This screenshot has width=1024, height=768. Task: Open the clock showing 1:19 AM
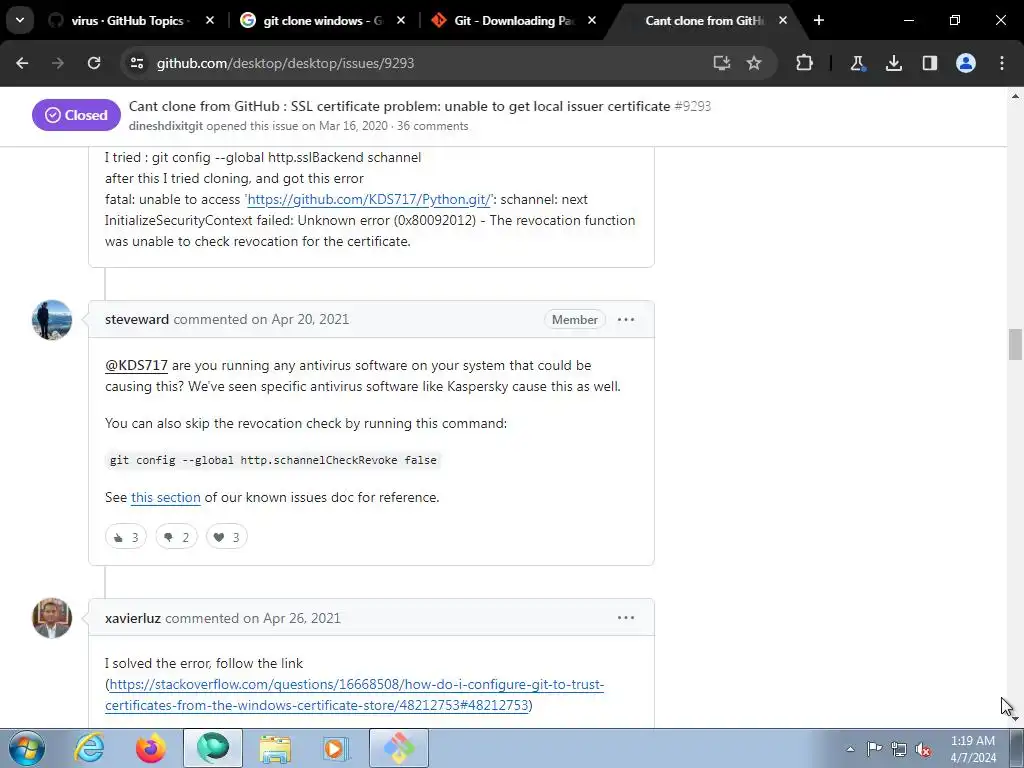pyautogui.click(x=973, y=749)
